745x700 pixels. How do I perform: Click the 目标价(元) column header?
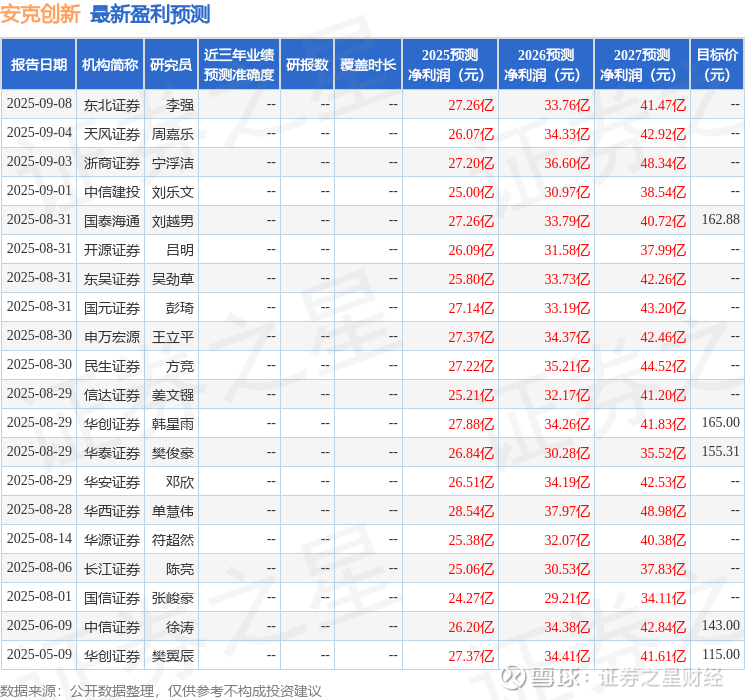(x=717, y=65)
